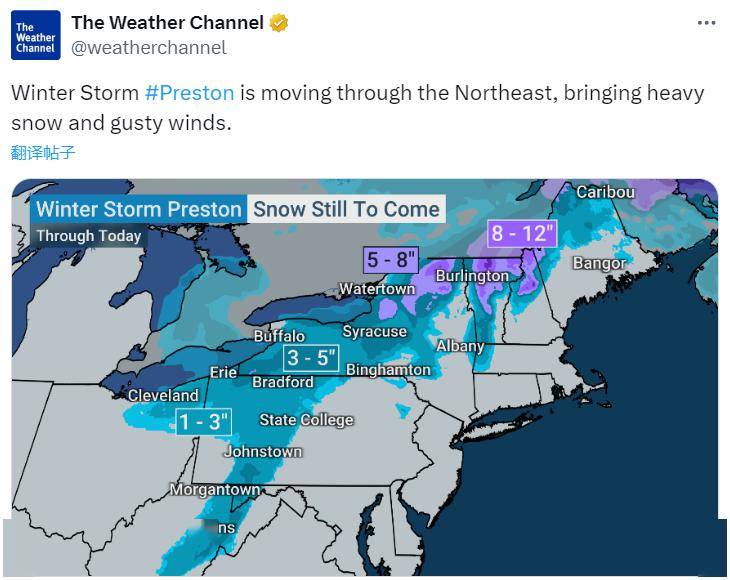This screenshot has height=580, width=730.
Task: Click the Caribou city label on map
Action: pos(605,192)
